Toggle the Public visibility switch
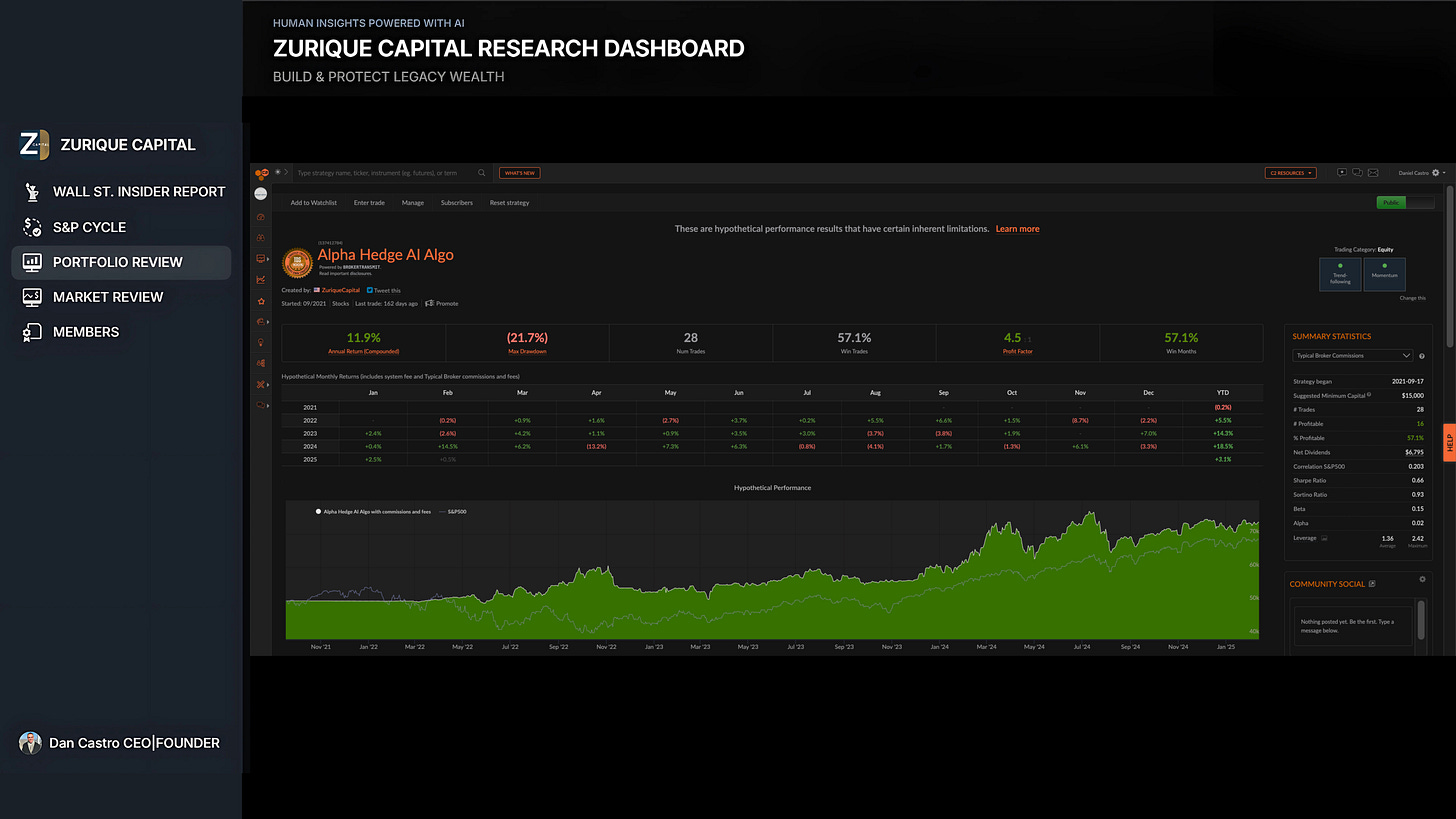The width and height of the screenshot is (1456, 819). [1405, 202]
